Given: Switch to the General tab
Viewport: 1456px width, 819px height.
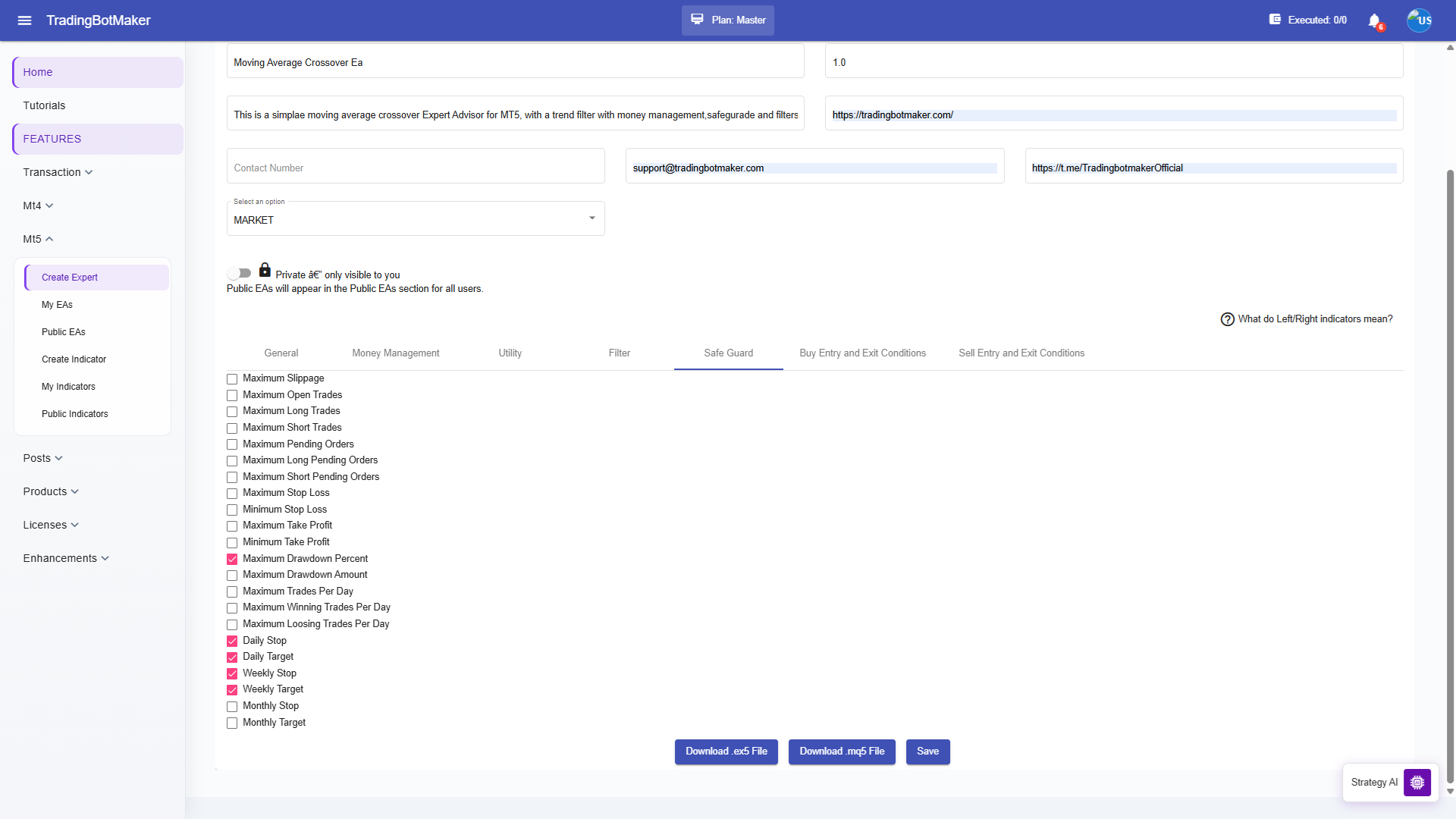Looking at the screenshot, I should click(281, 353).
